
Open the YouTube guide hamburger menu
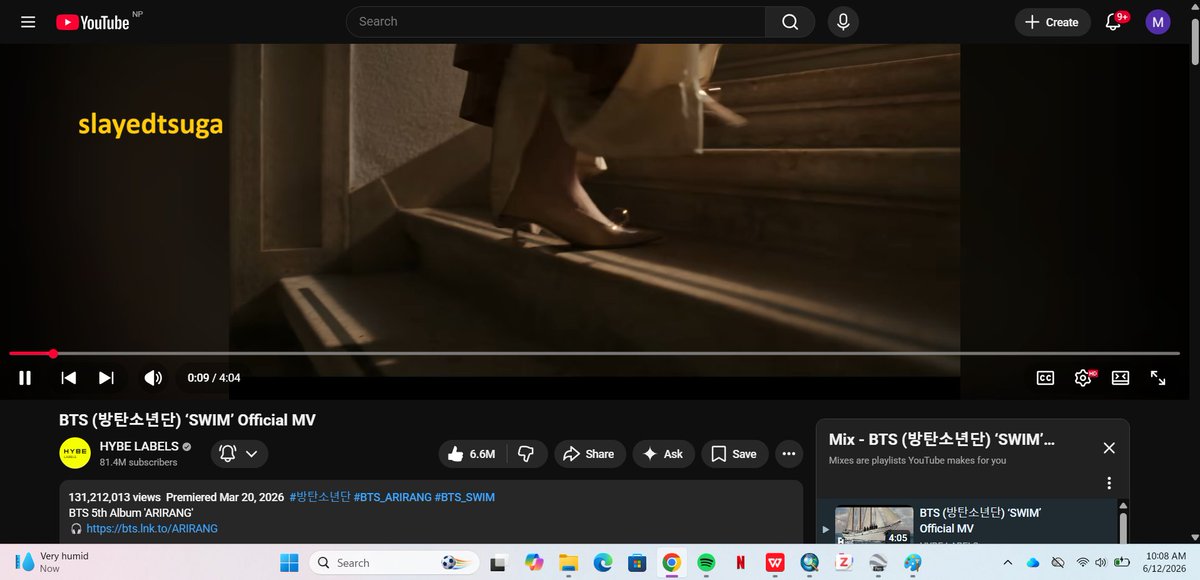pyautogui.click(x=28, y=22)
